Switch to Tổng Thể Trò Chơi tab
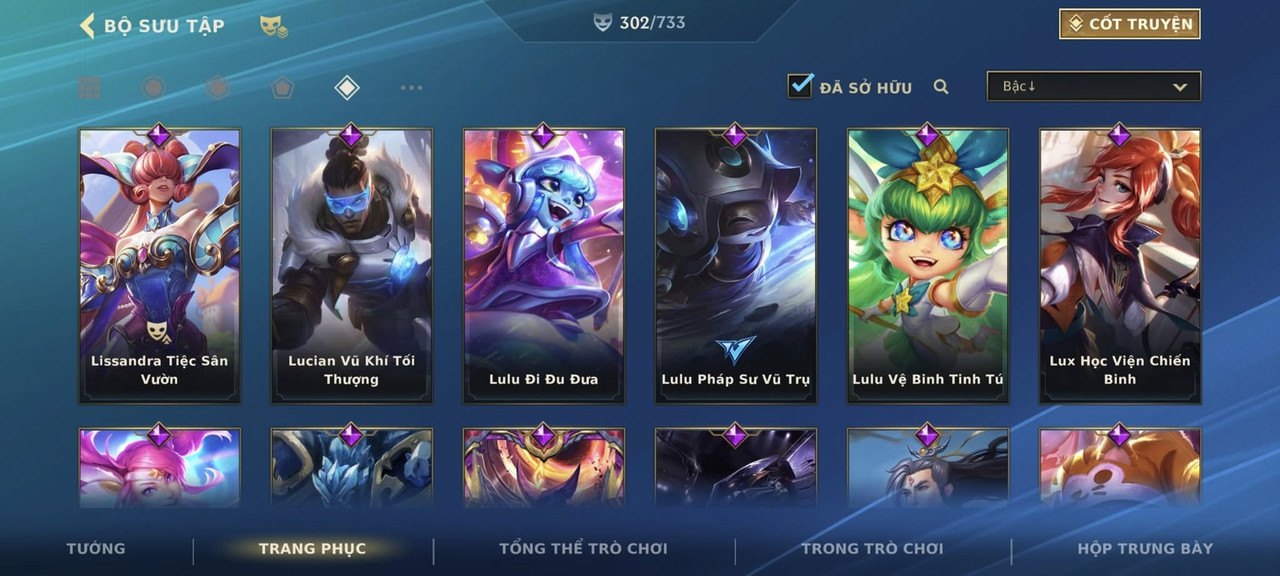 pyautogui.click(x=583, y=548)
